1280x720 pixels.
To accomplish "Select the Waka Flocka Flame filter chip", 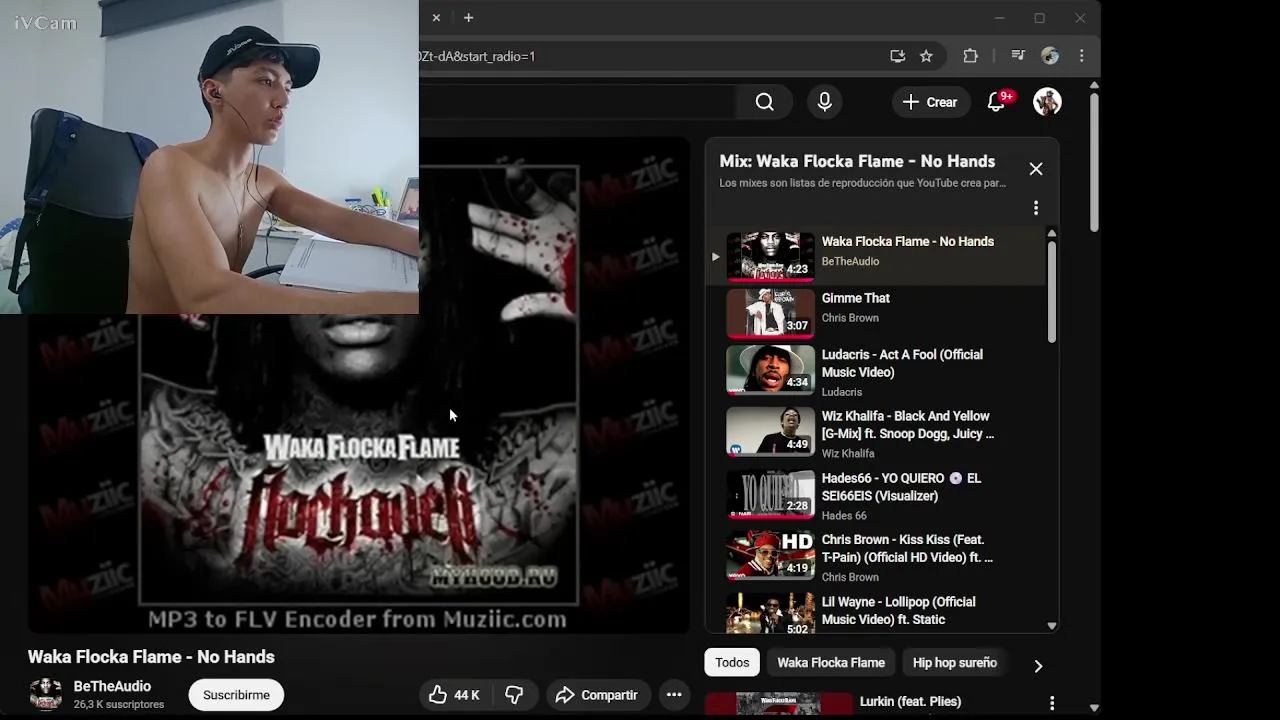I will (x=831, y=663).
